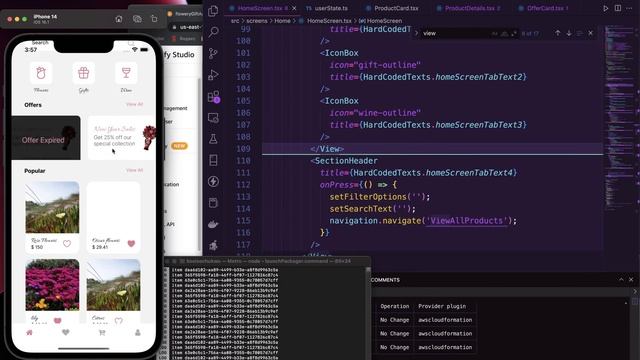Viewport: 640px width, 360px height.
Task: Click the 'src' breadcrumb segment
Action: click(x=235, y=20)
